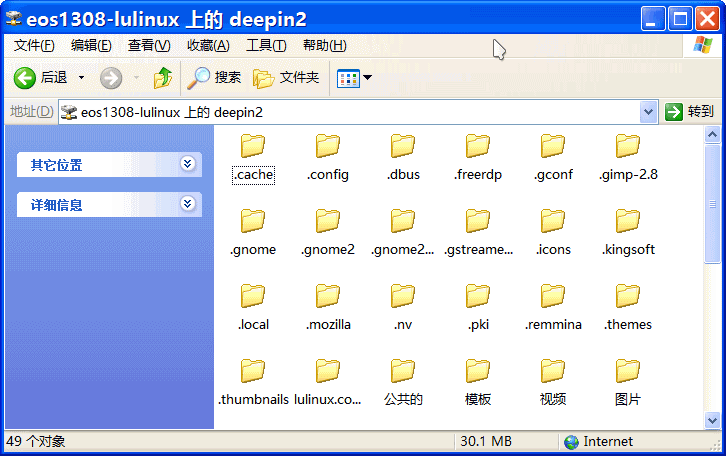Select the .gnome folder icon
This screenshot has width=726, height=456.
coord(253,221)
